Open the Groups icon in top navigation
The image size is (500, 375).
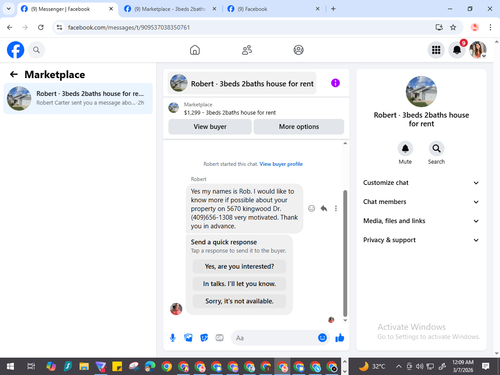298,50
